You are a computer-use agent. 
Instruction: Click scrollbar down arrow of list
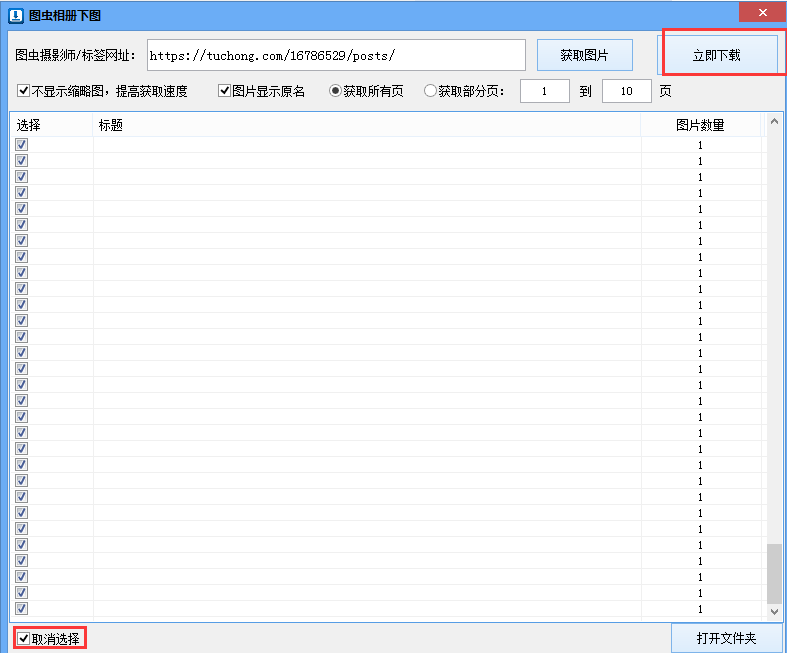point(774,611)
